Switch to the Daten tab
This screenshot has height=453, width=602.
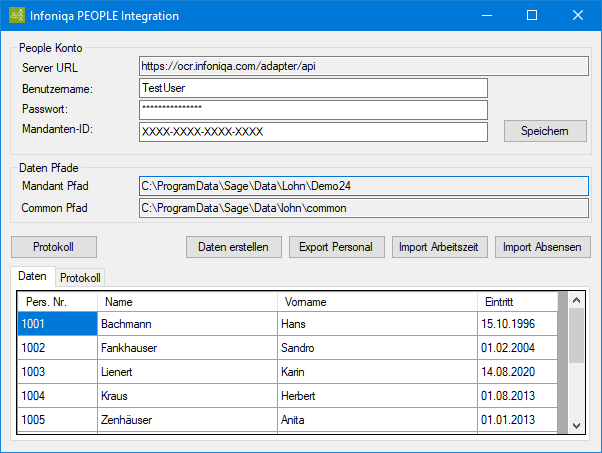33,276
